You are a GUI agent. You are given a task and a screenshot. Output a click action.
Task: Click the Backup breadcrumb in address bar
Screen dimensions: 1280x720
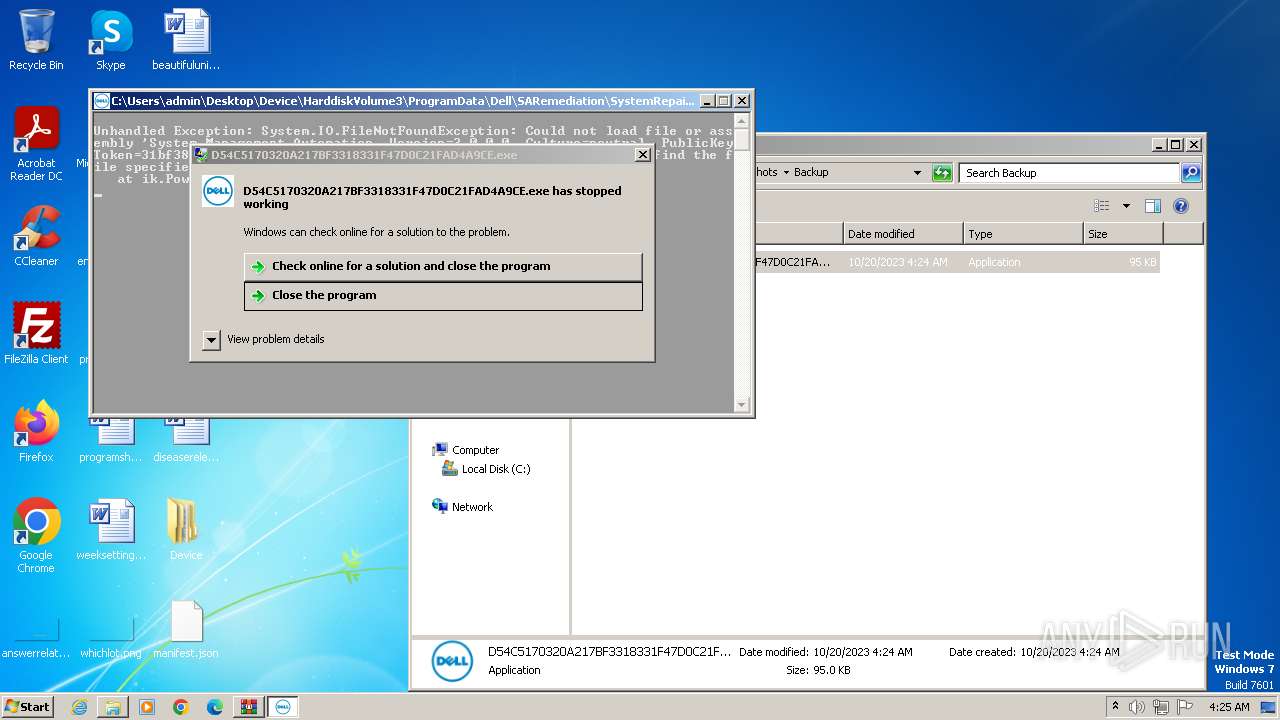(x=811, y=173)
